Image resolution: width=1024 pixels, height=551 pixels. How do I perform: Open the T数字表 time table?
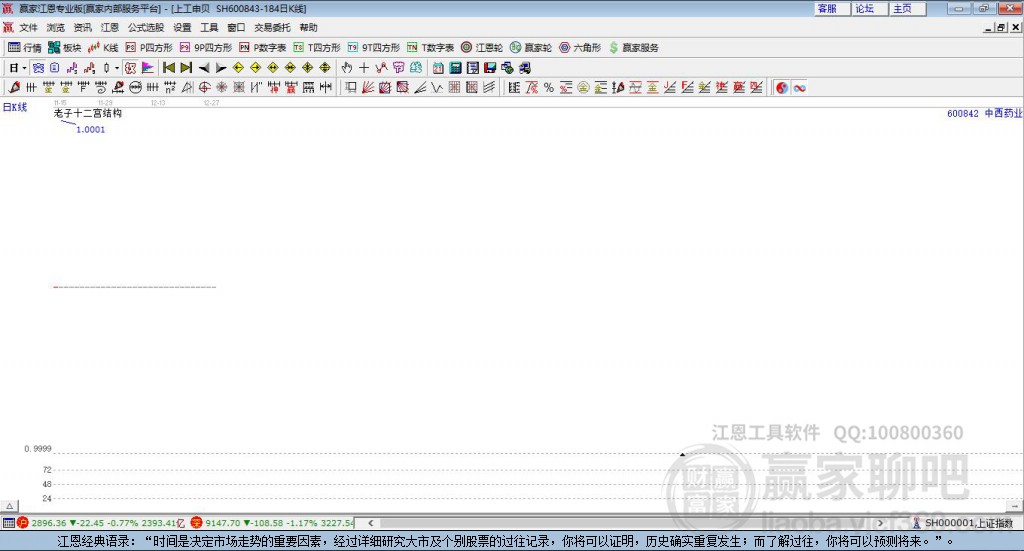coord(430,48)
